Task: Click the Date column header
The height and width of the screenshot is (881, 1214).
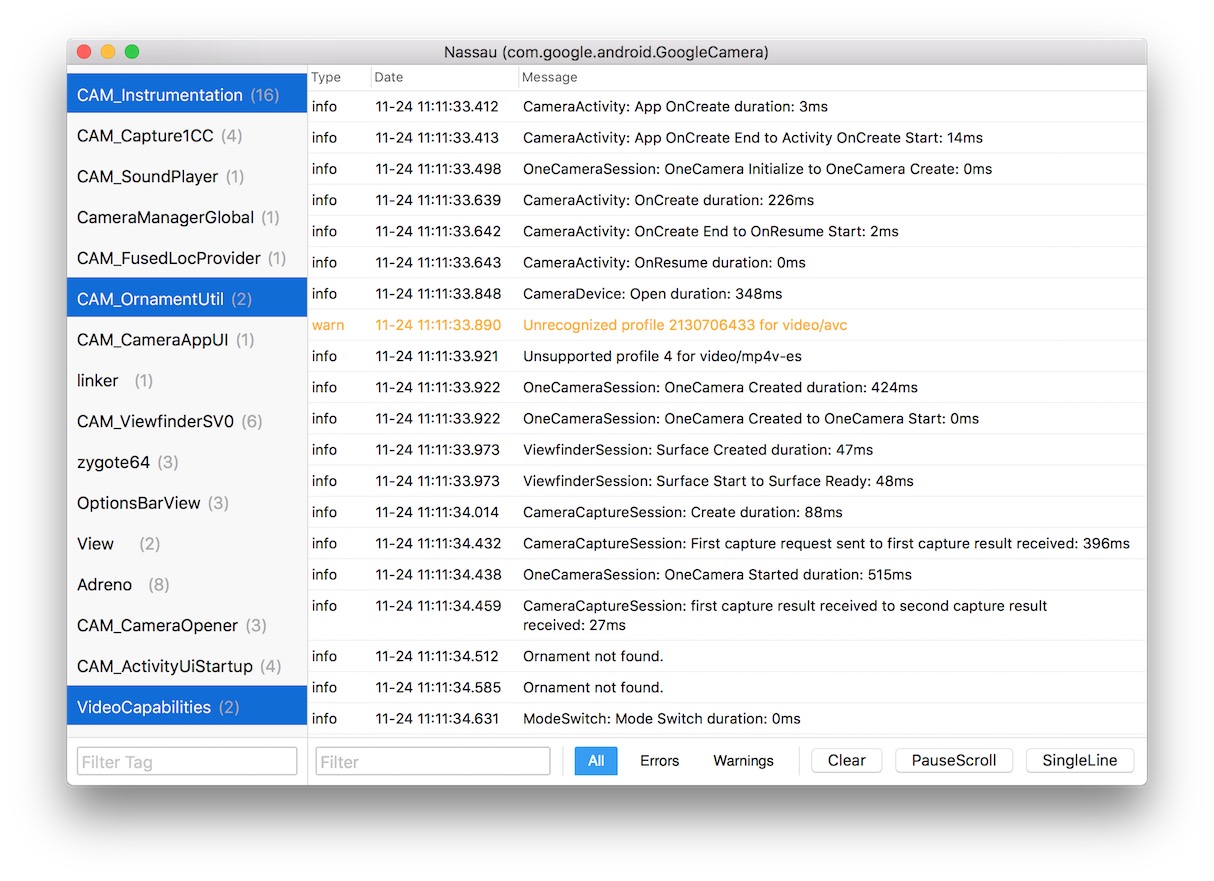Action: tap(445, 77)
